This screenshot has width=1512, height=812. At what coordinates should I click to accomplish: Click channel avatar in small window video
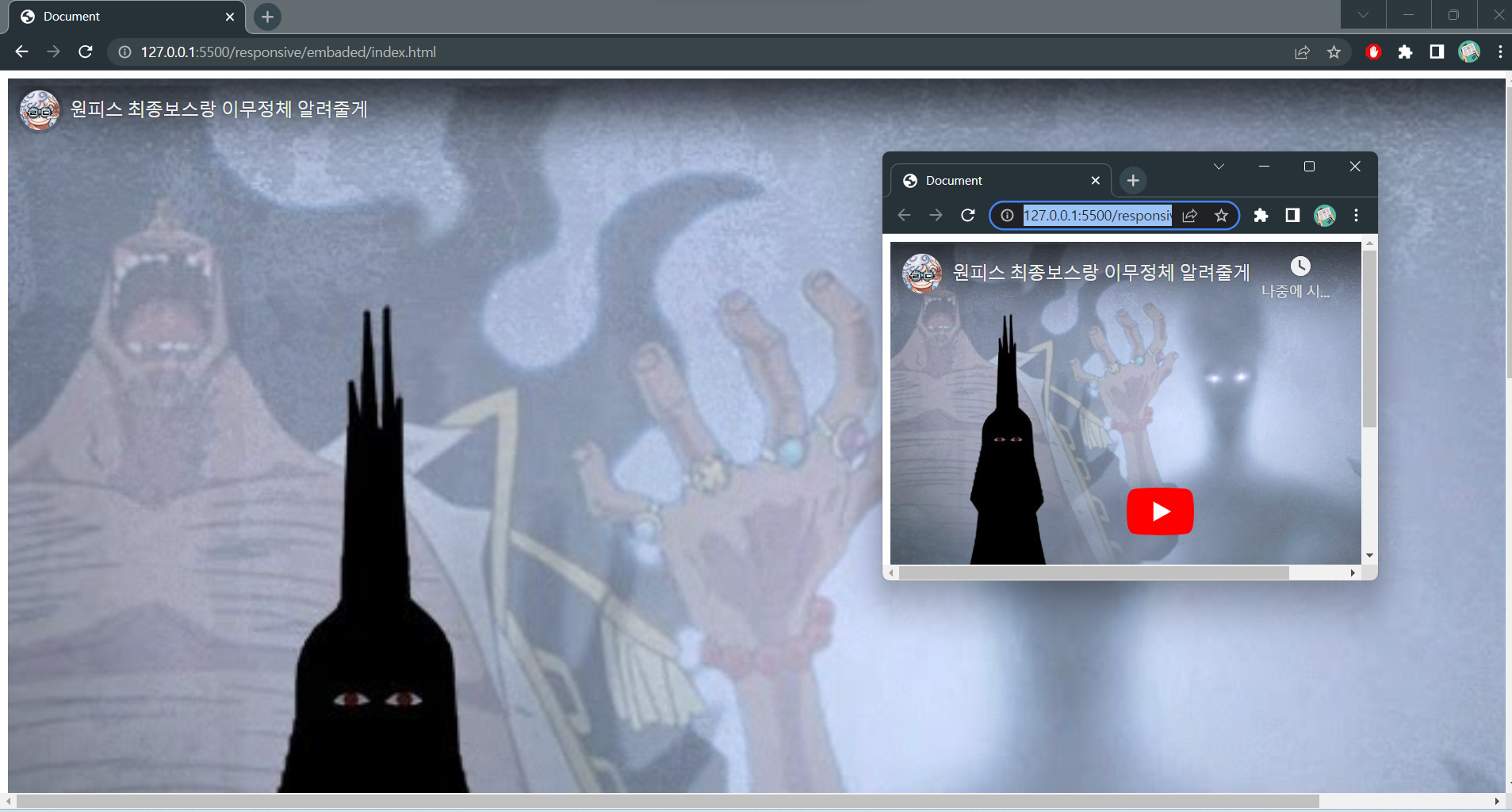coord(922,274)
